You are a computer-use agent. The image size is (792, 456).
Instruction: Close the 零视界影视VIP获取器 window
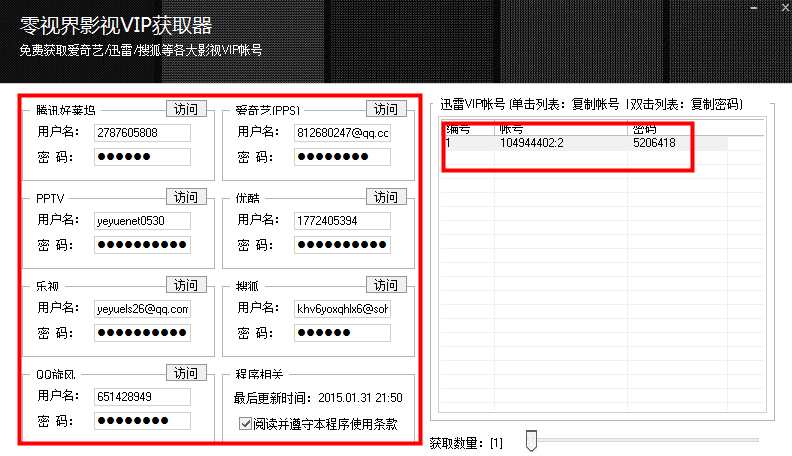785,8
